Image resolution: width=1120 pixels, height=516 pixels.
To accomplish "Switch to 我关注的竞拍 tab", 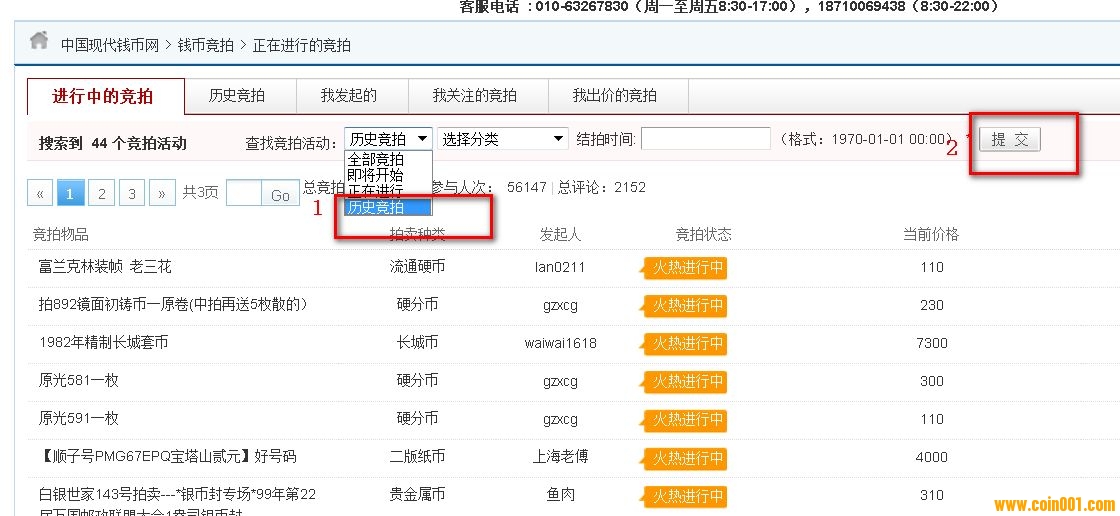I will (475, 96).
